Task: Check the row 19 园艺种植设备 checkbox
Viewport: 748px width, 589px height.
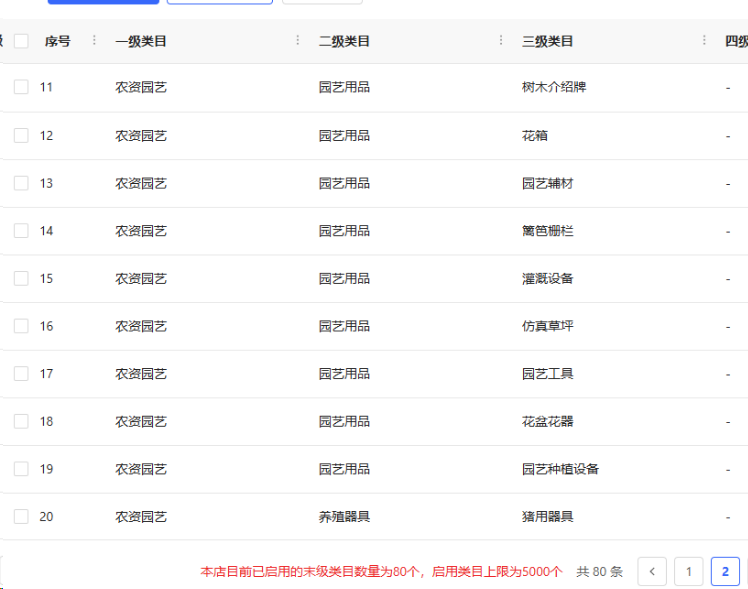Action: tap(21, 469)
